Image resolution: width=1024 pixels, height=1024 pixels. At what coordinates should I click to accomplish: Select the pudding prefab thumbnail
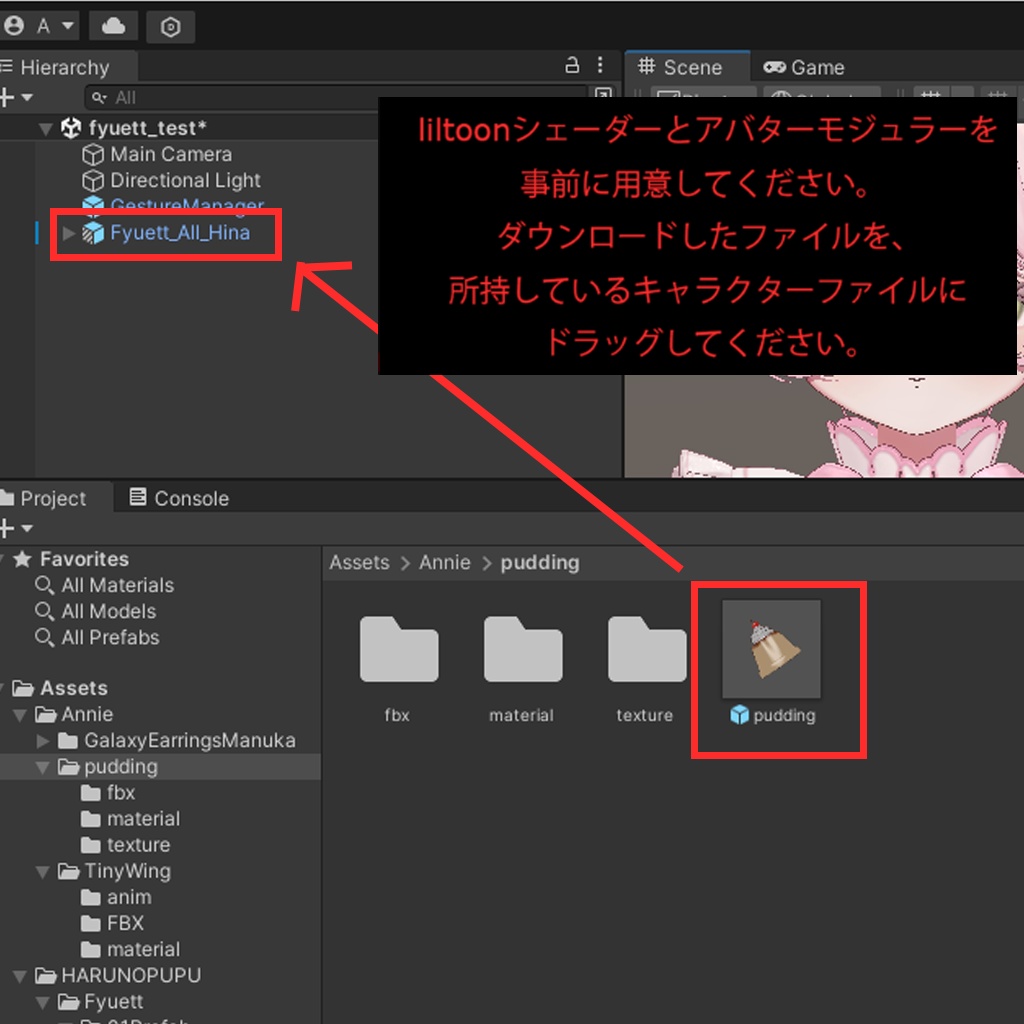[x=771, y=649]
